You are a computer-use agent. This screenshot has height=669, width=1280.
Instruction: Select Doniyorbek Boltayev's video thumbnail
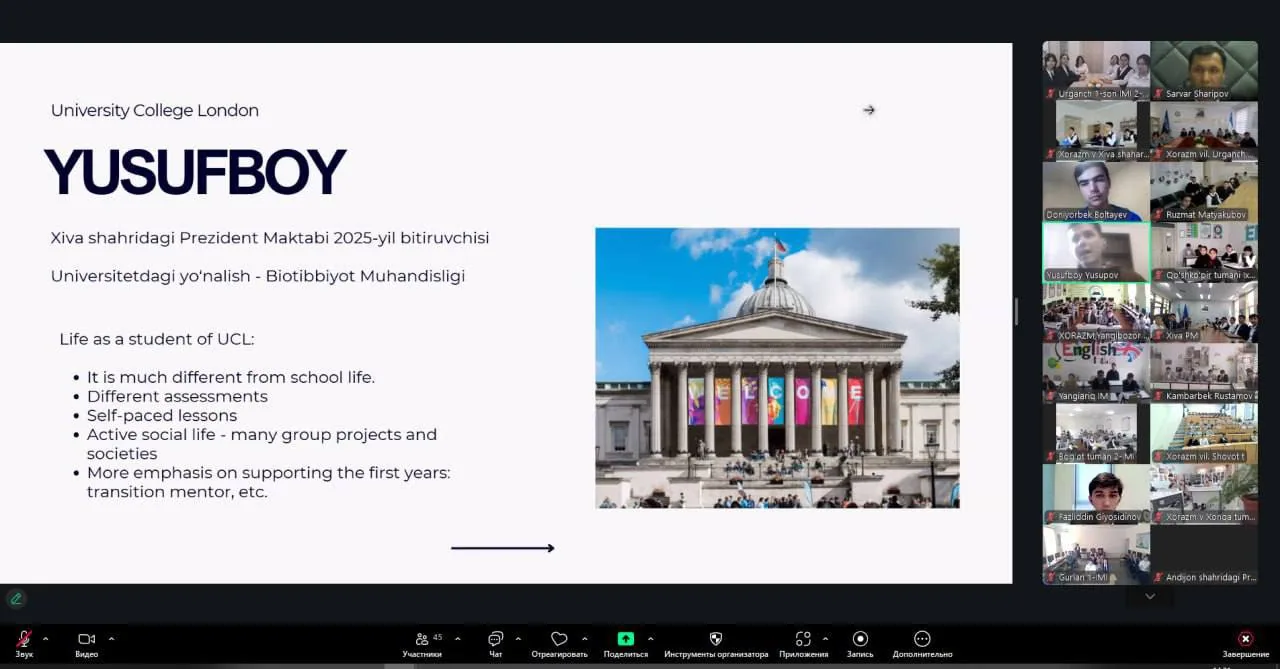click(x=1096, y=191)
